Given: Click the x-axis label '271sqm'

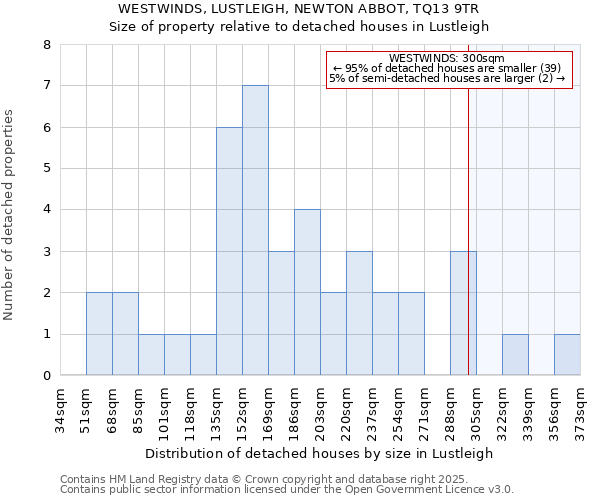Looking at the screenshot, I should coord(425,415).
